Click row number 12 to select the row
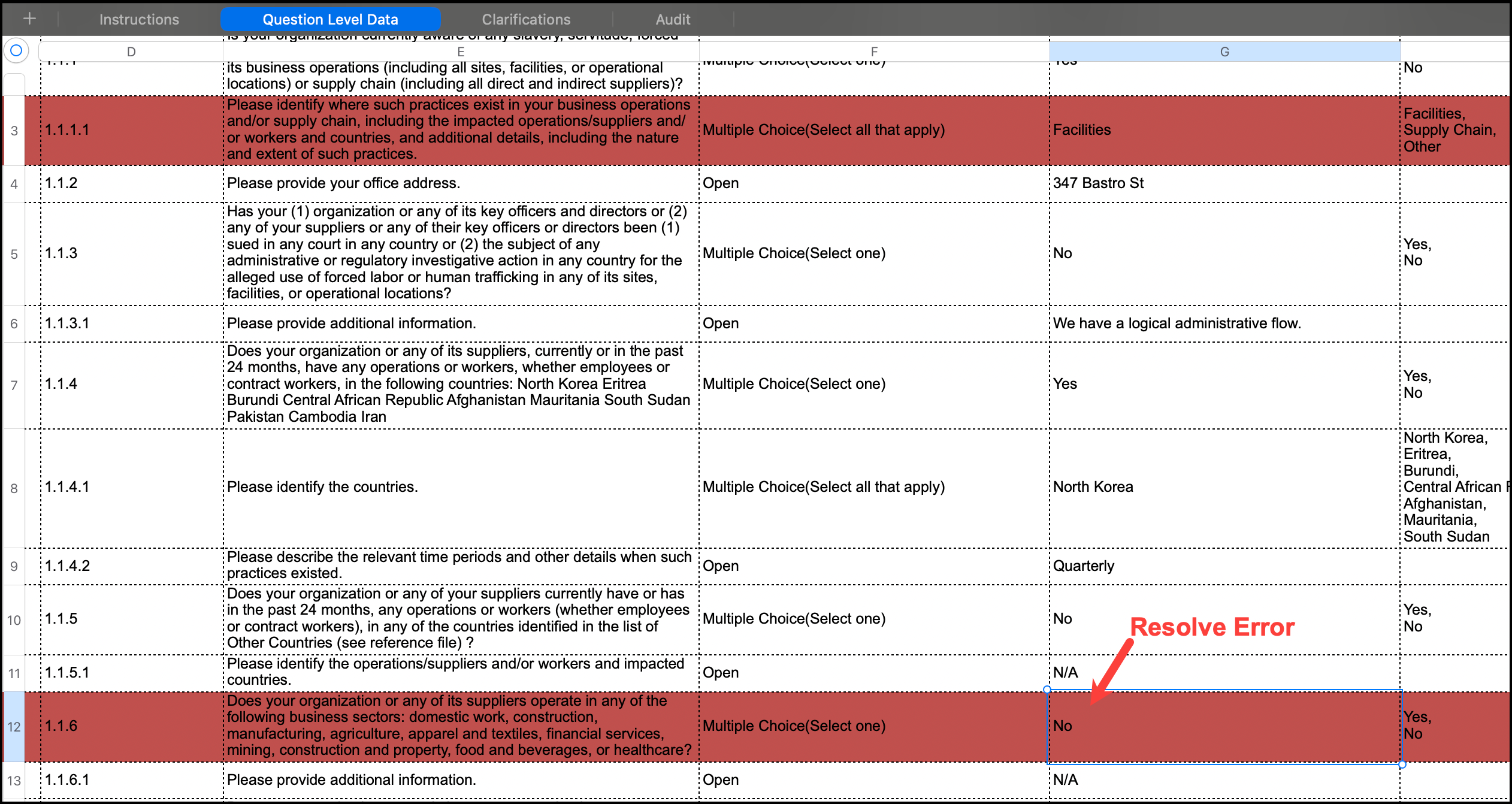The image size is (1512, 804). (13, 726)
